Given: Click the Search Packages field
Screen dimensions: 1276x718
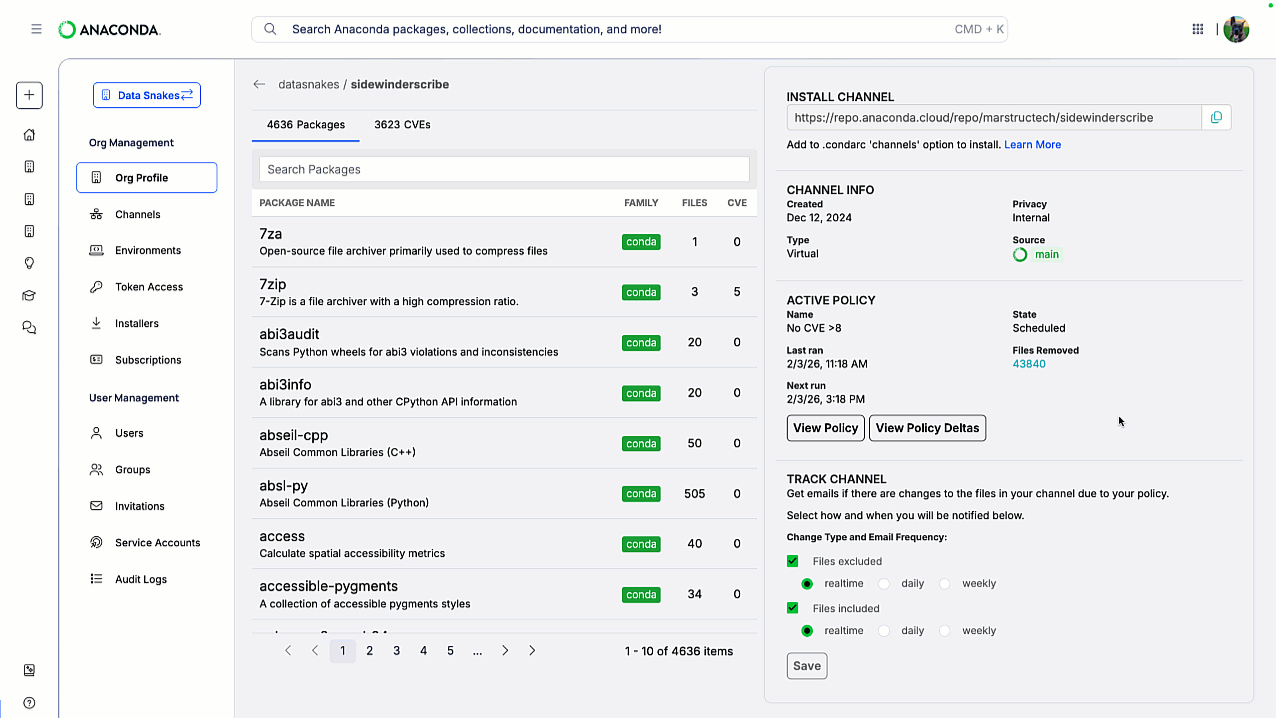Looking at the screenshot, I should tap(504, 169).
